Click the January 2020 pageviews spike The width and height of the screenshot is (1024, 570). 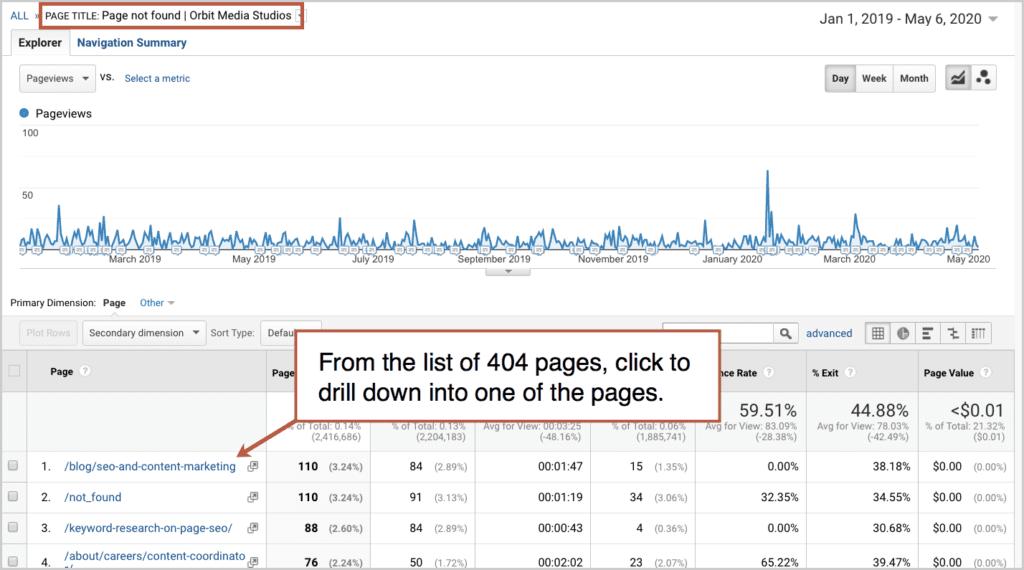[x=767, y=172]
